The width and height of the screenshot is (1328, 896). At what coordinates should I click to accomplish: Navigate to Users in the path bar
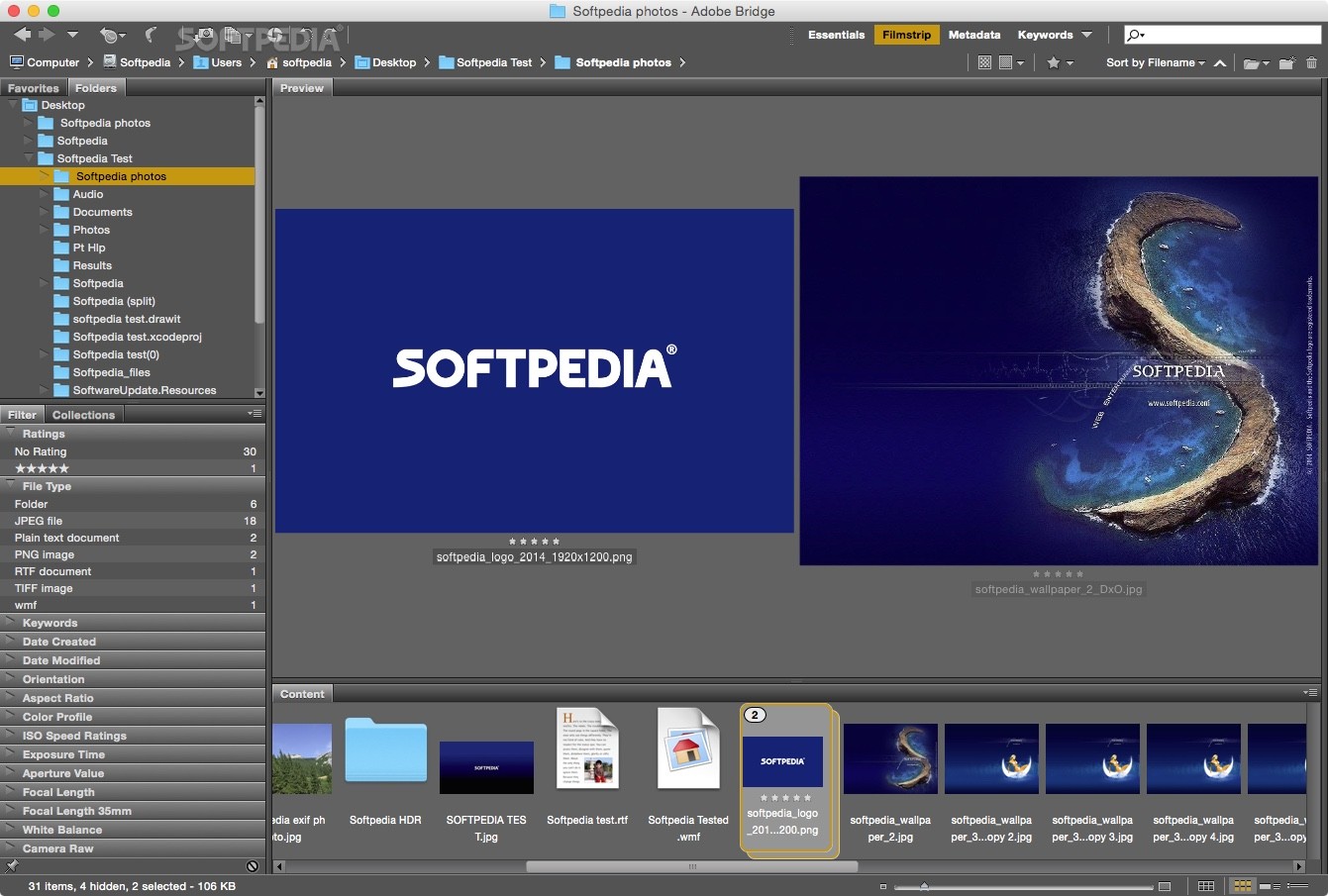[x=218, y=62]
